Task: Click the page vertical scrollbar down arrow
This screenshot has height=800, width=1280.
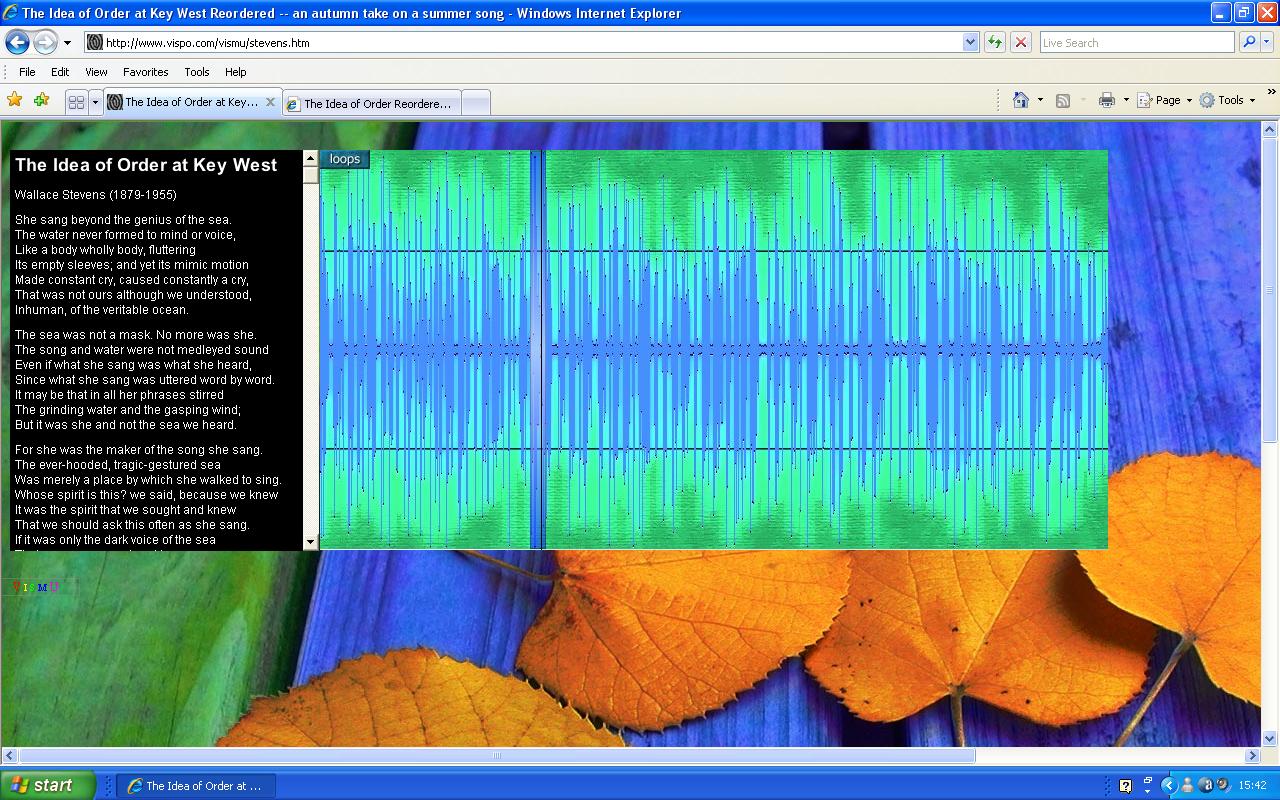Action: tap(1270, 738)
